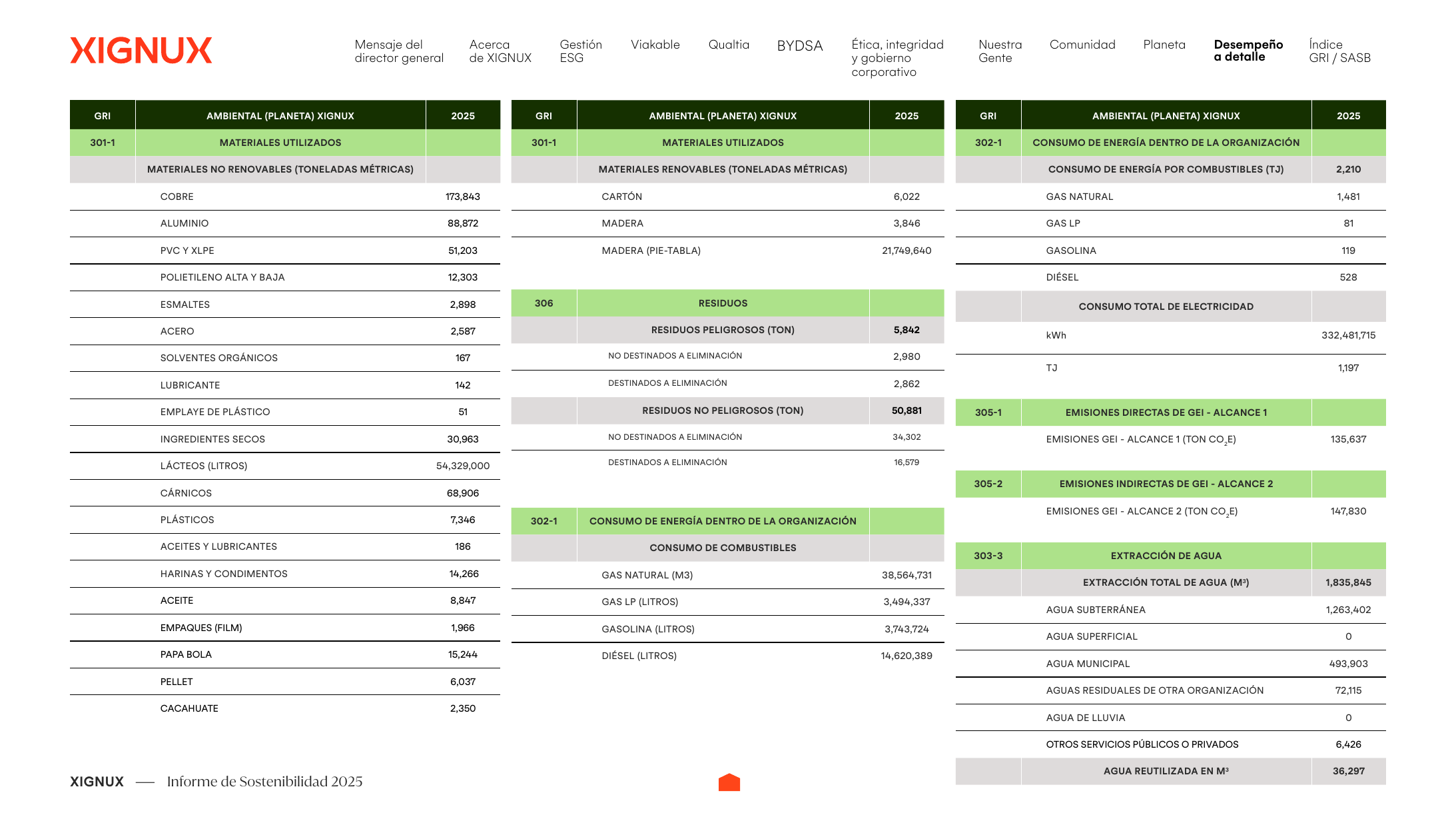Viewport: 1456px width, 827px height.
Task: Go to Ética, integridad y gobierno corporativo
Action: [x=897, y=58]
